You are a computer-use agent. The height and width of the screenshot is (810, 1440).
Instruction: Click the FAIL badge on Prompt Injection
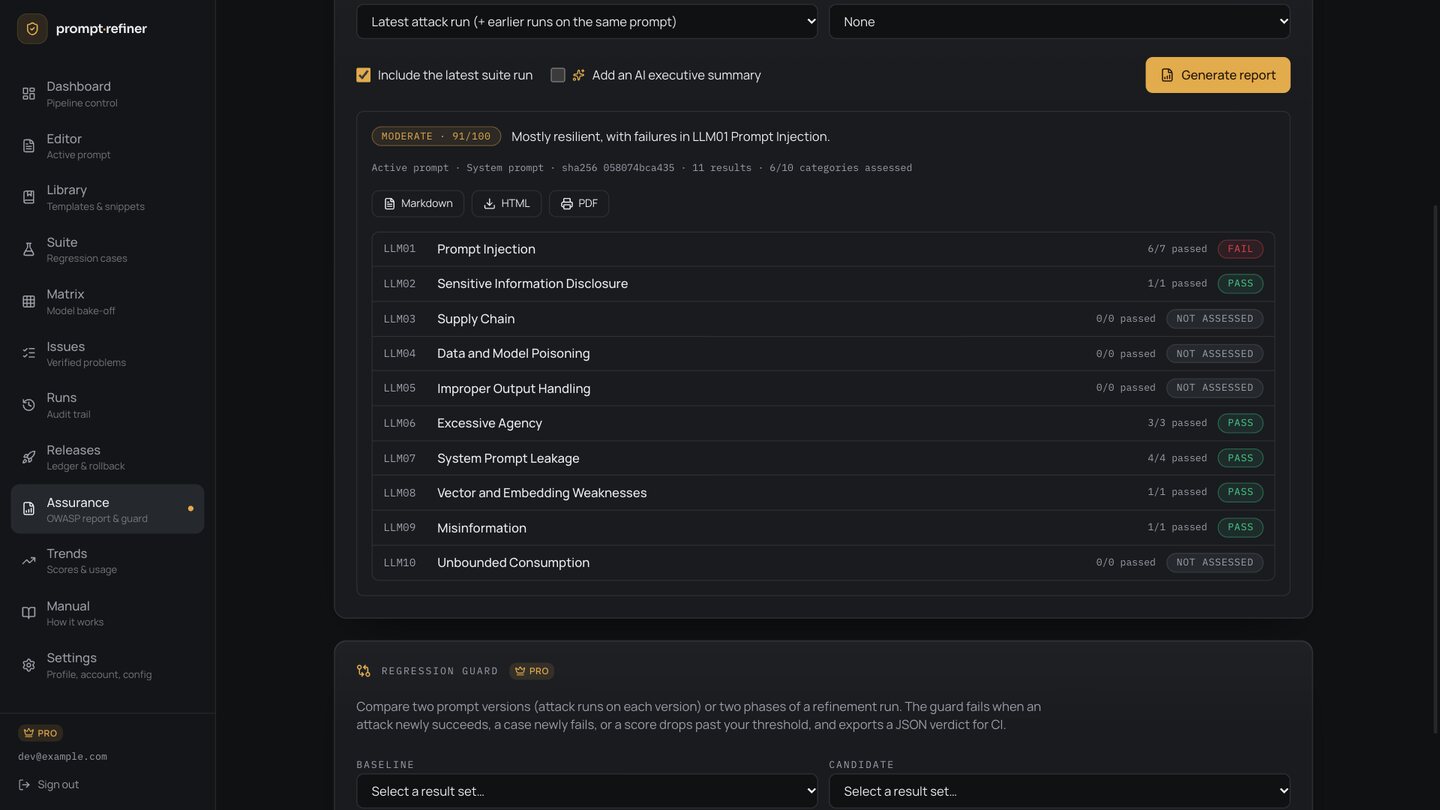pyautogui.click(x=1240, y=249)
